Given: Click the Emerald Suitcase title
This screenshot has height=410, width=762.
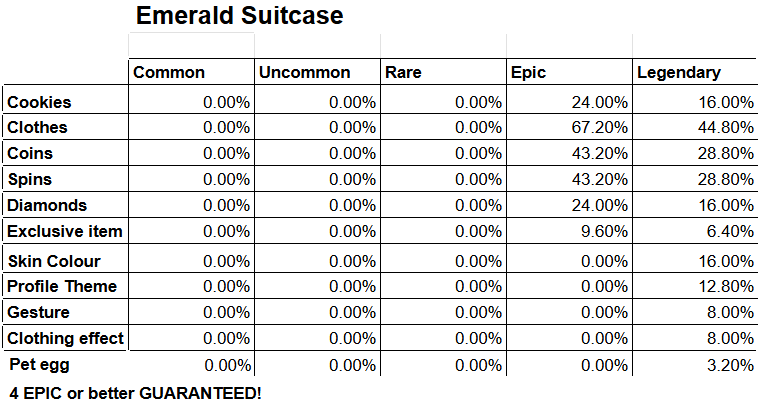Looking at the screenshot, I should tap(239, 16).
